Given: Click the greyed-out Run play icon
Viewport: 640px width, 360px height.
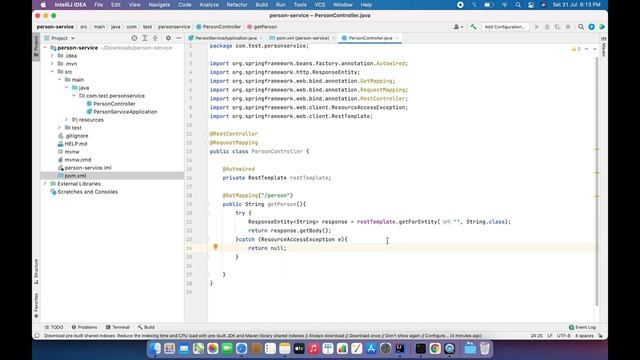Looking at the screenshot, I should [x=537, y=27].
